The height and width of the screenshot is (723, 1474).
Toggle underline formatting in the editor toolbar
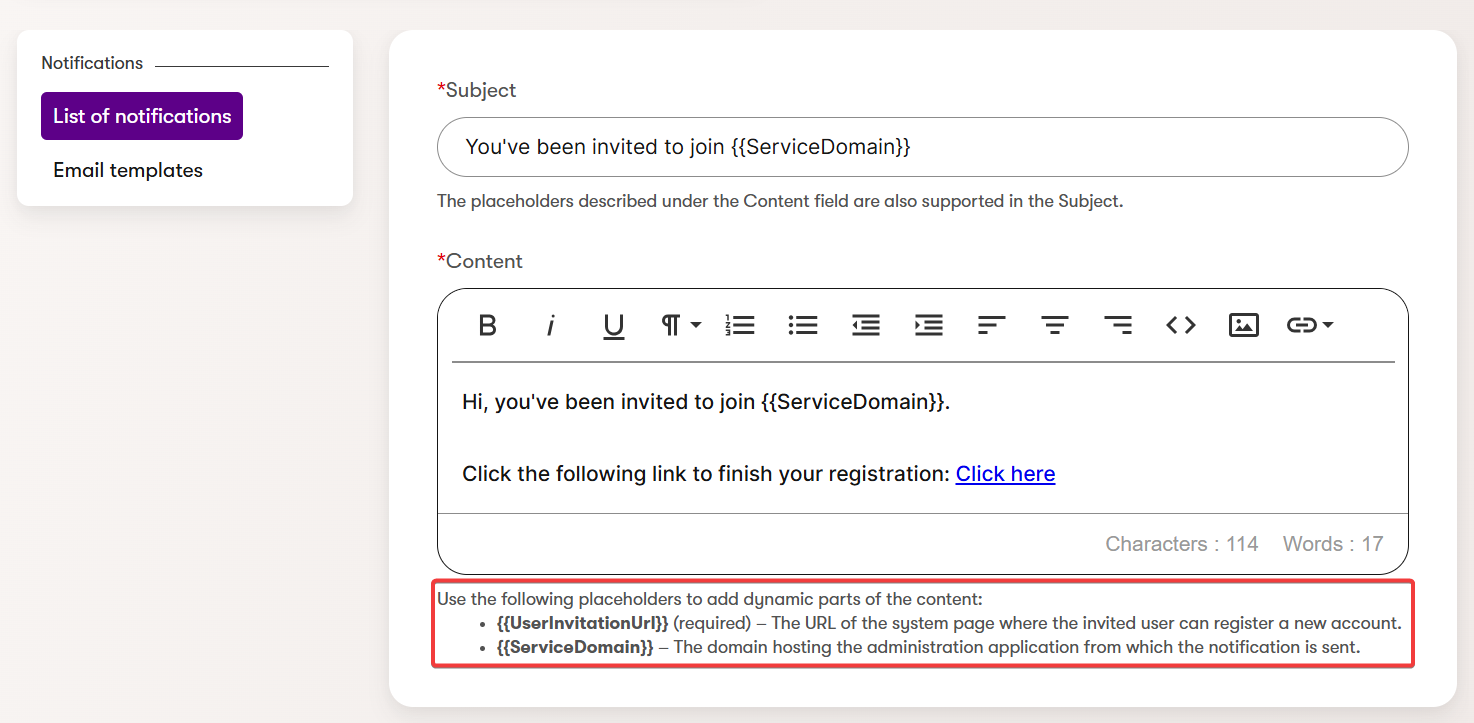613,325
